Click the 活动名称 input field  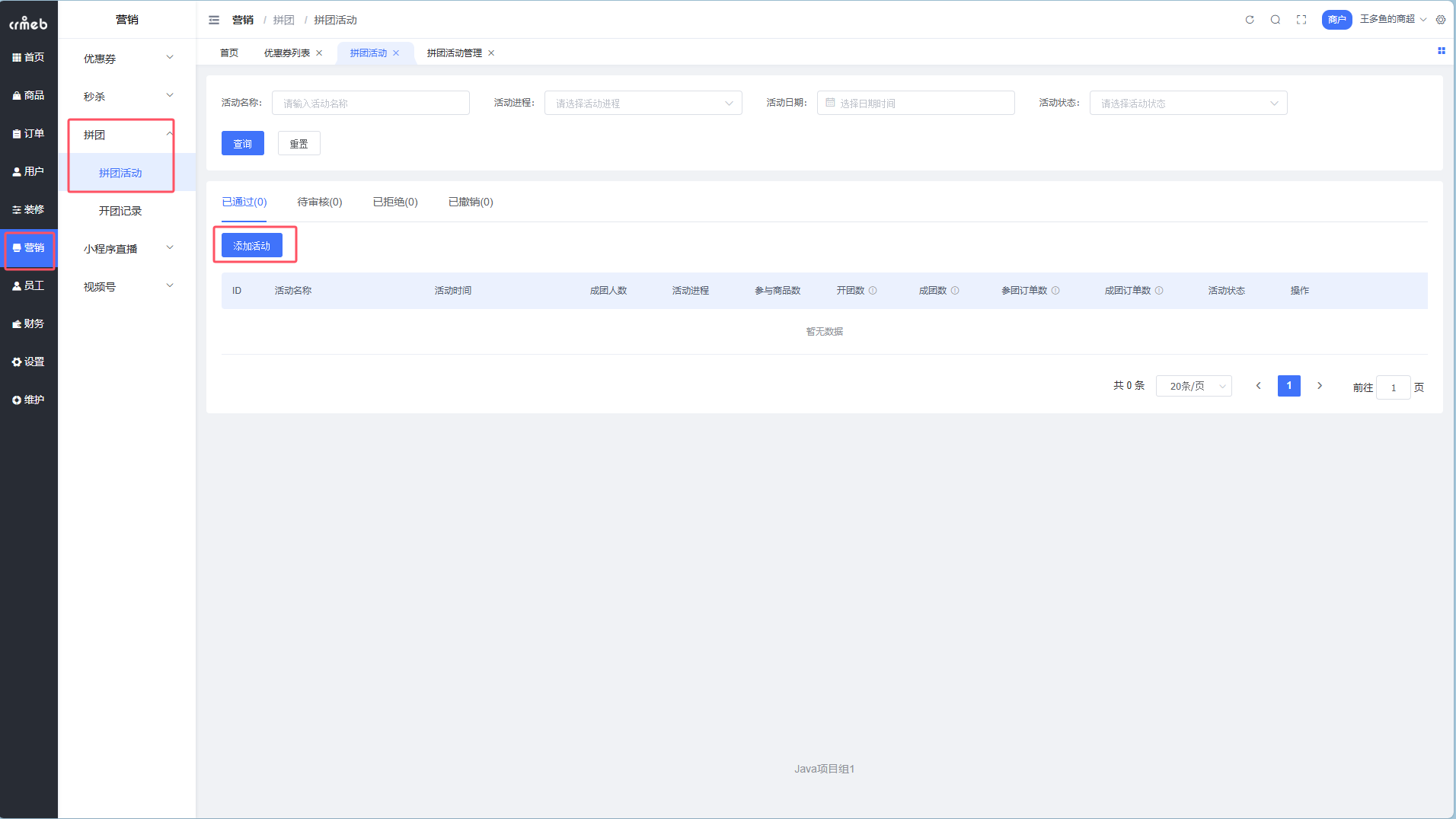pyautogui.click(x=371, y=104)
